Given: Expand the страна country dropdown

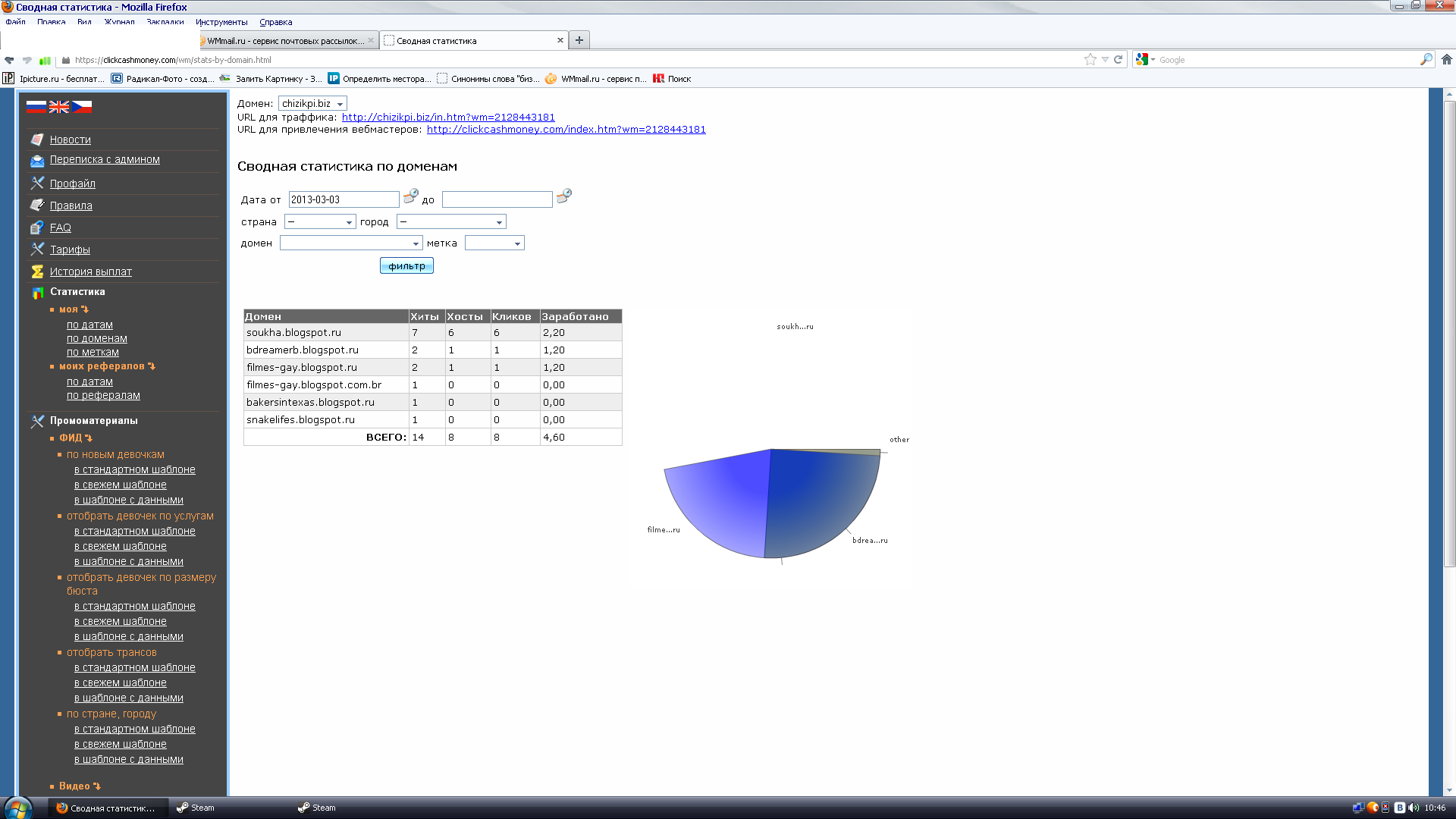Looking at the screenshot, I should 320,222.
